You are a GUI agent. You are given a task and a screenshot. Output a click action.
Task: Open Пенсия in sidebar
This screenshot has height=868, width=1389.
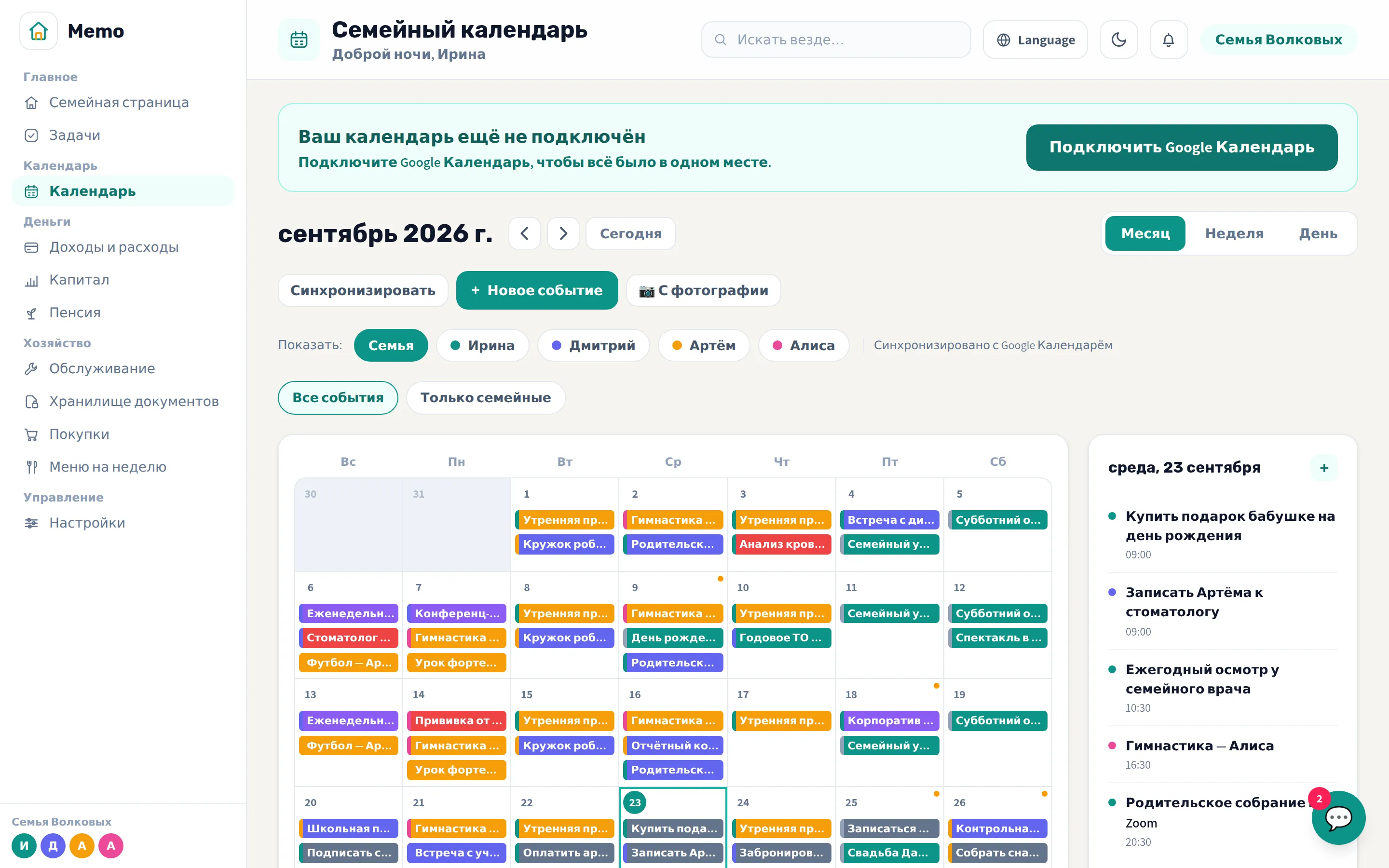(123, 312)
